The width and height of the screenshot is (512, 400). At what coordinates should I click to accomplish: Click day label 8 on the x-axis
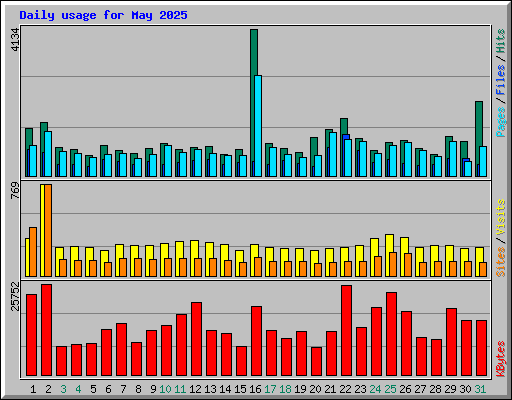click(138, 389)
